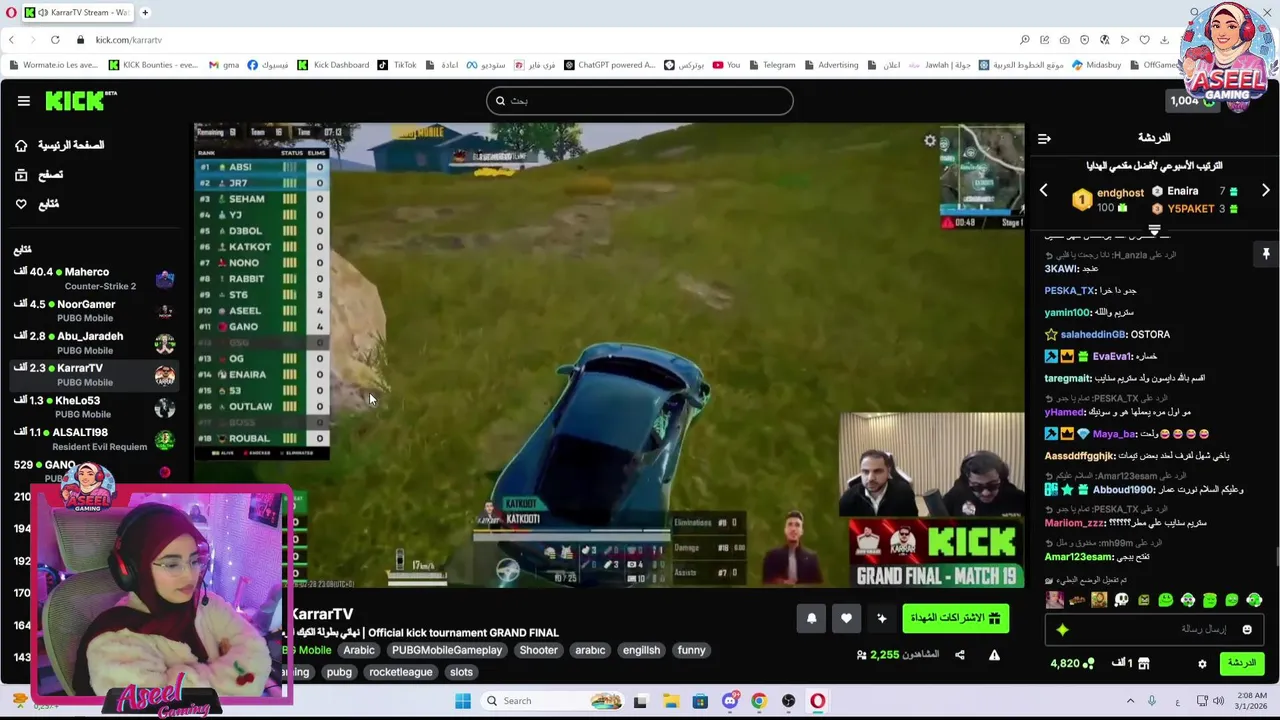Open the KarrarTV Stream browser tab
Viewport: 1280px width, 720px height.
(76, 12)
